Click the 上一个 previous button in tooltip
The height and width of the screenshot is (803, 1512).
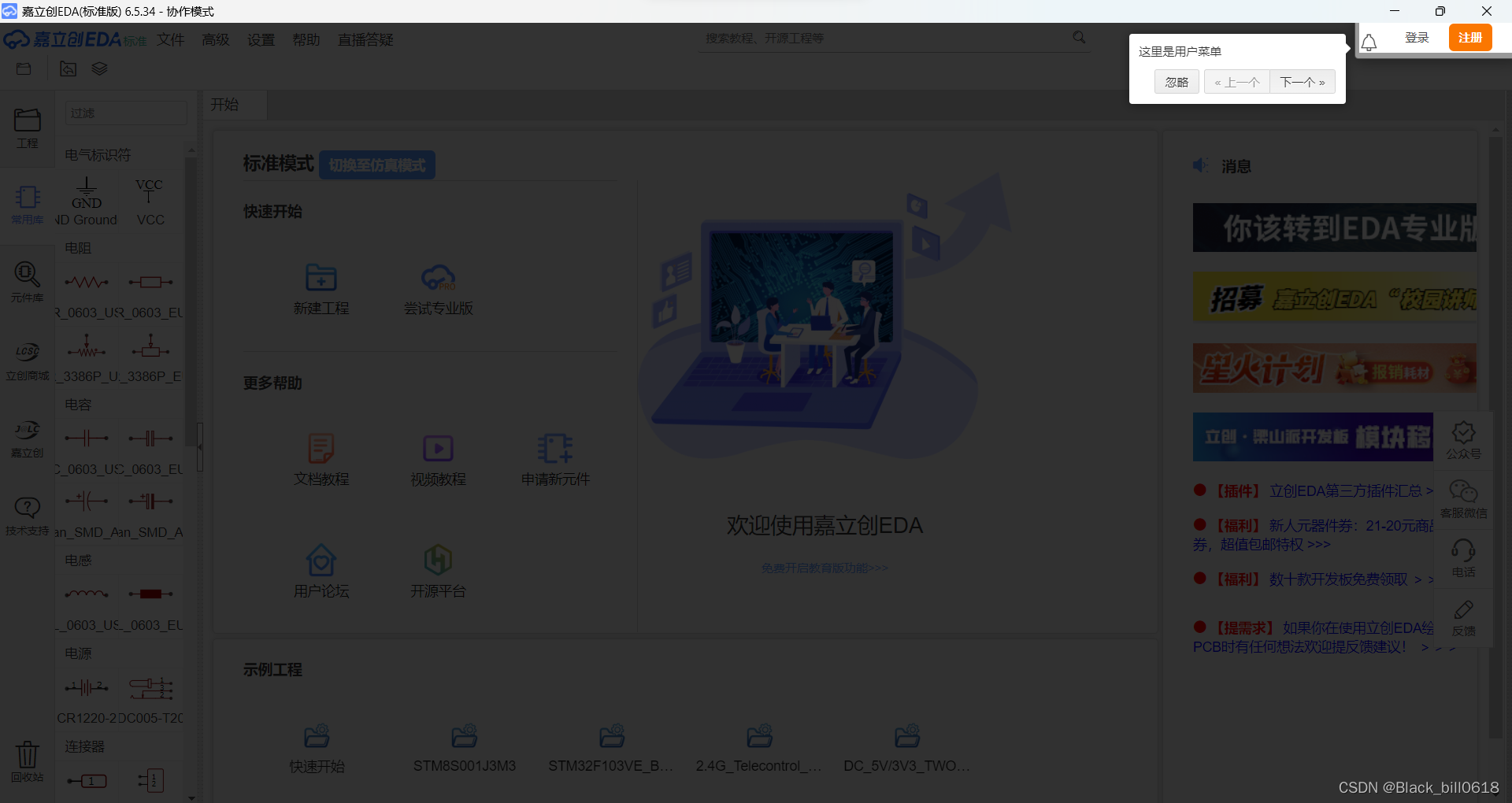pos(1237,82)
